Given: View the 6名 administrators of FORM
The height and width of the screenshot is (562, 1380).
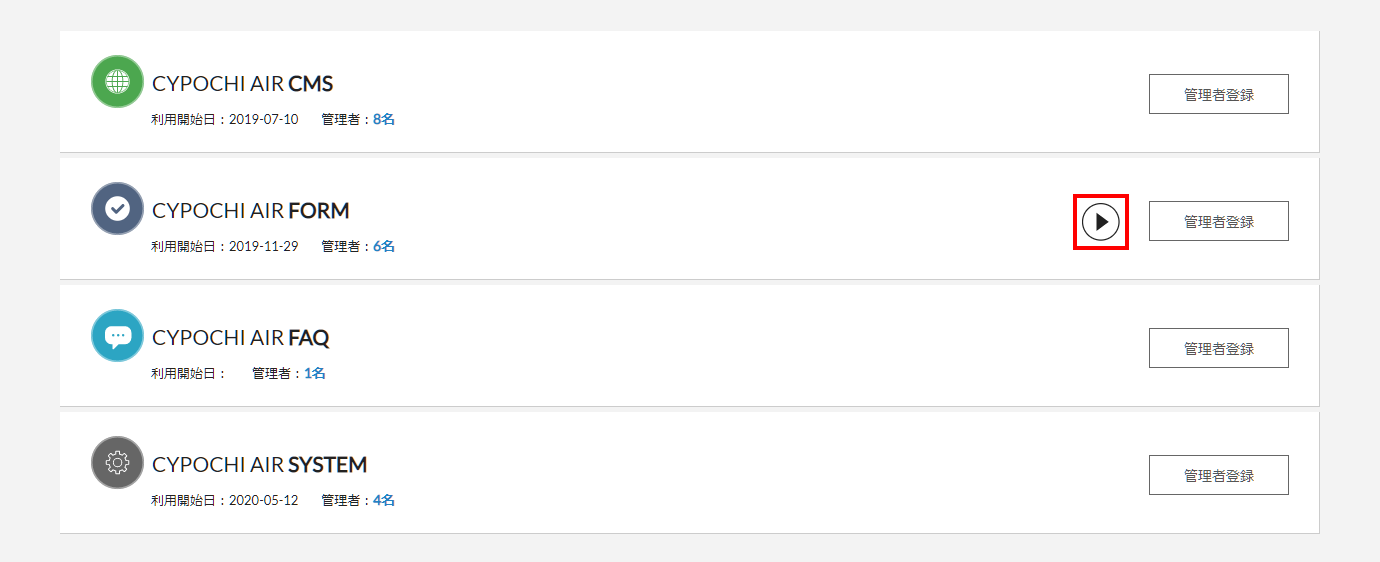Looking at the screenshot, I should (384, 246).
